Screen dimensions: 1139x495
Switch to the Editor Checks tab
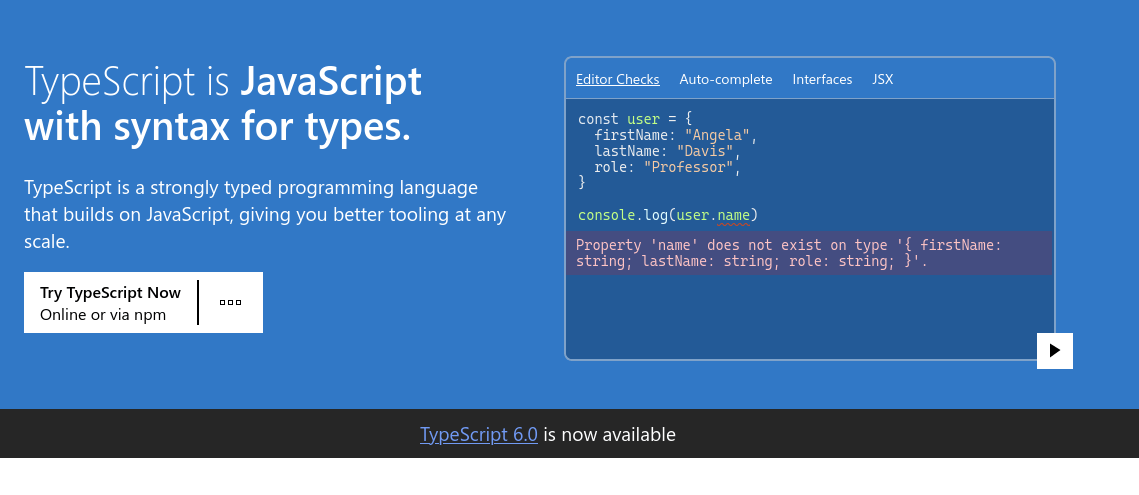coord(617,79)
